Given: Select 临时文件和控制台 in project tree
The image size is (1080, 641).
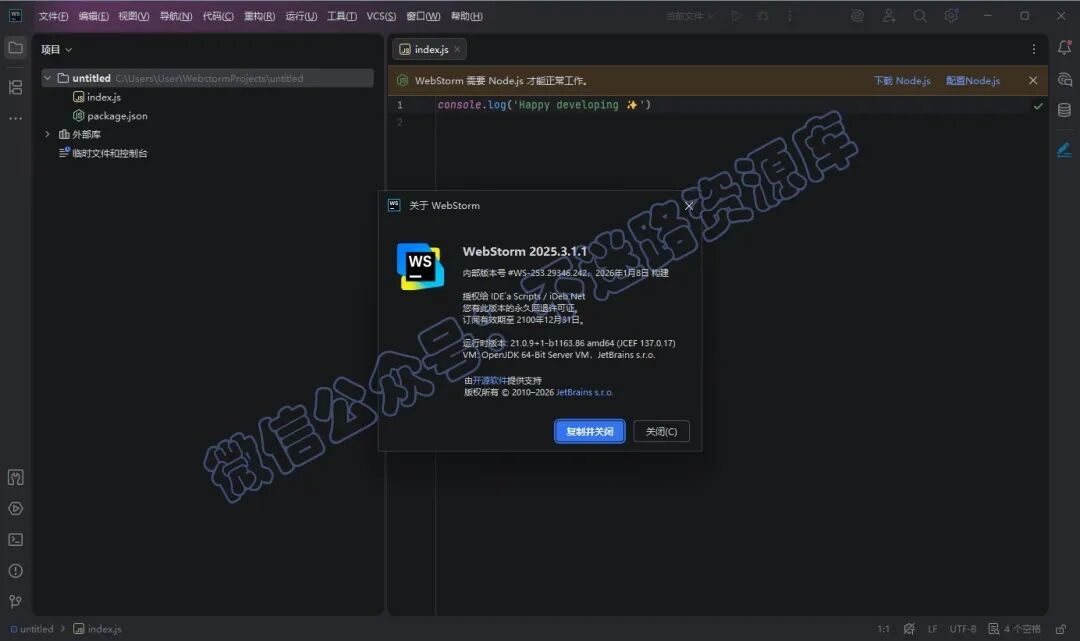Looking at the screenshot, I should [103, 153].
